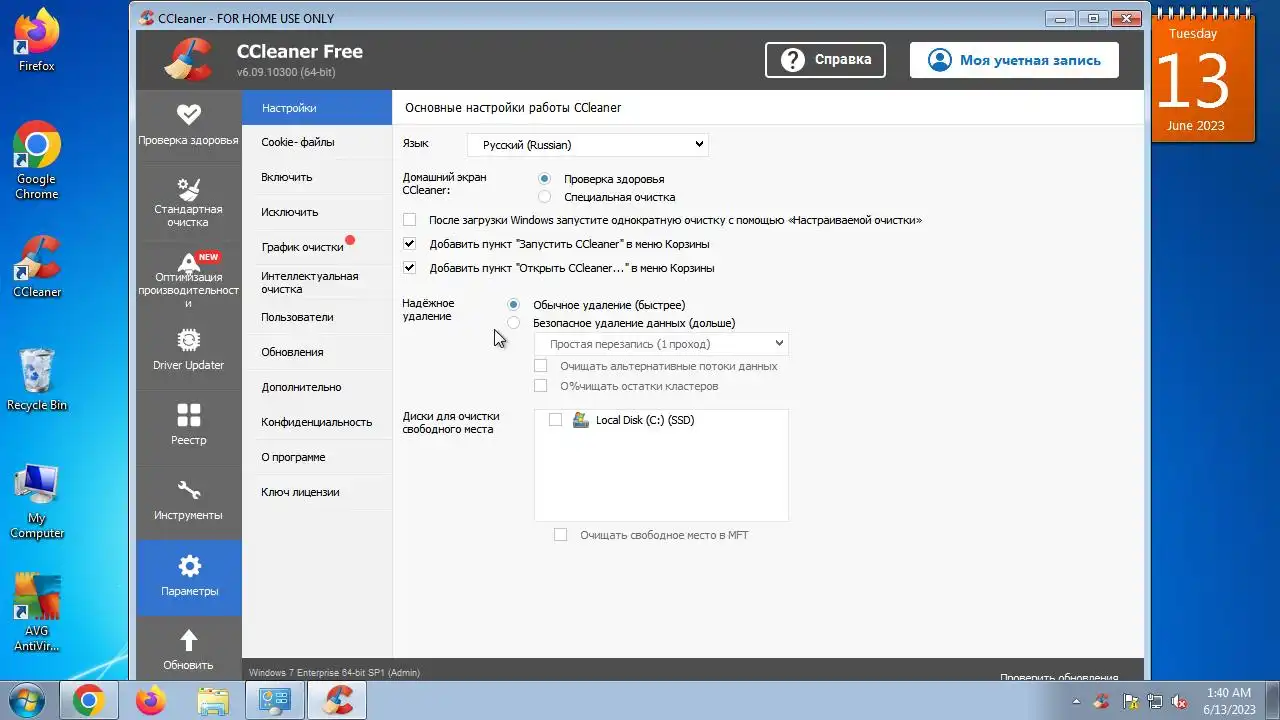The width and height of the screenshot is (1280, 720).
Task: Open the Простая перезапись overwrite dropdown
Action: click(x=662, y=344)
